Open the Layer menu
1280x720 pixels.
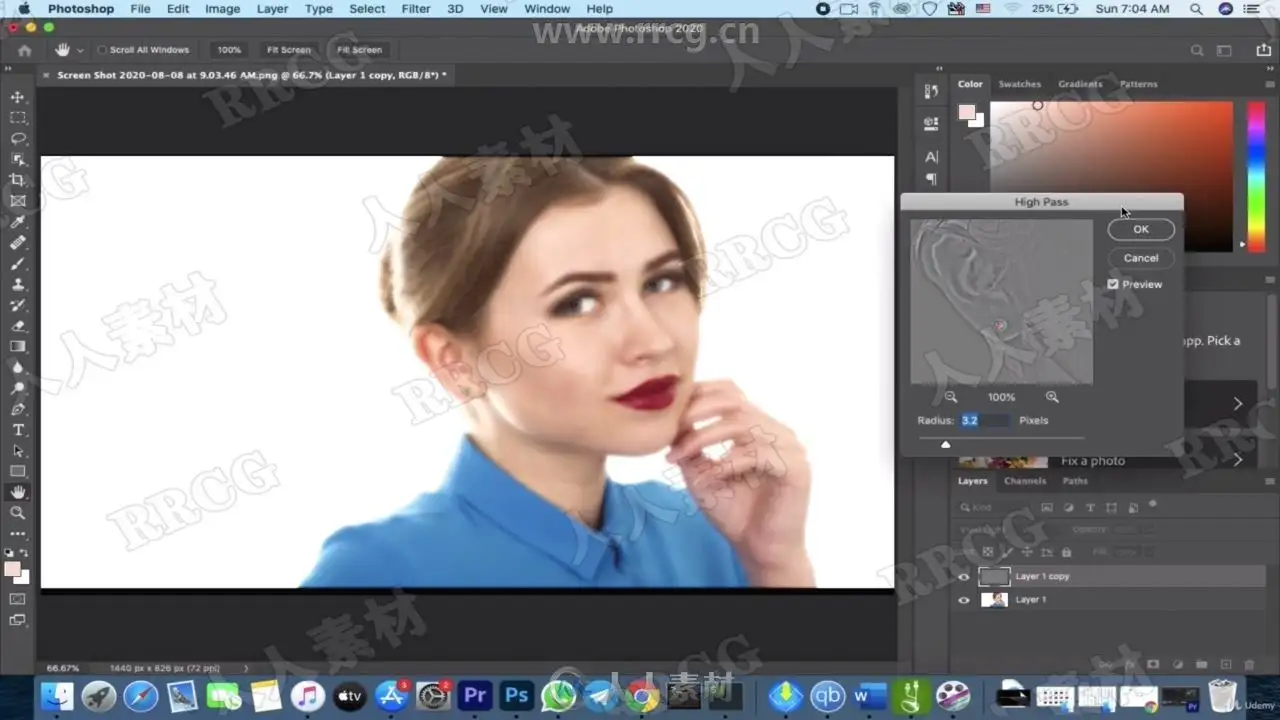pos(272,9)
